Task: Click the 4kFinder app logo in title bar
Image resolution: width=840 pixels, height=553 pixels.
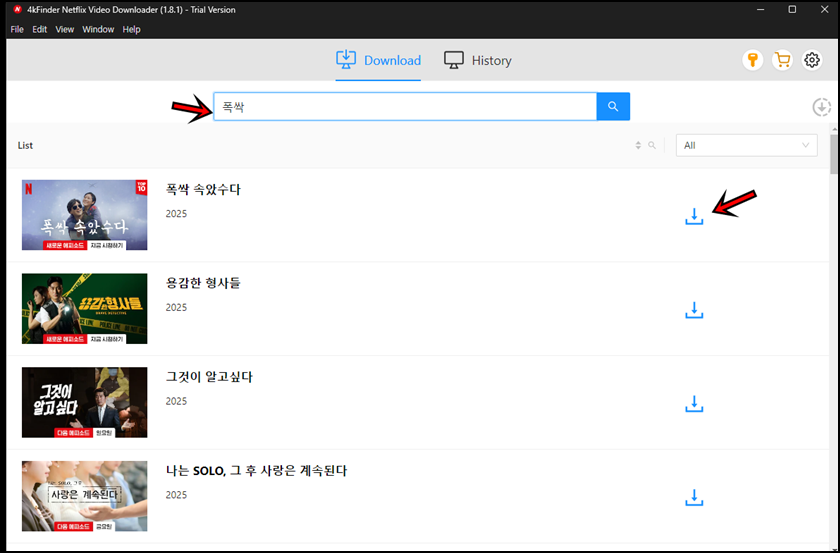Action: coord(18,10)
